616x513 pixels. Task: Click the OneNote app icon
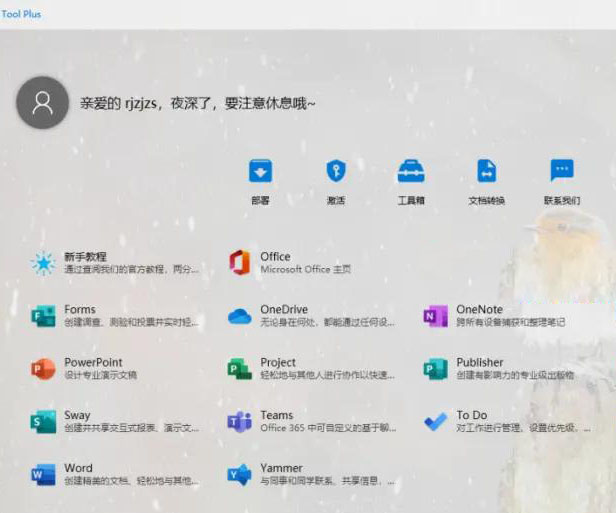click(435, 316)
